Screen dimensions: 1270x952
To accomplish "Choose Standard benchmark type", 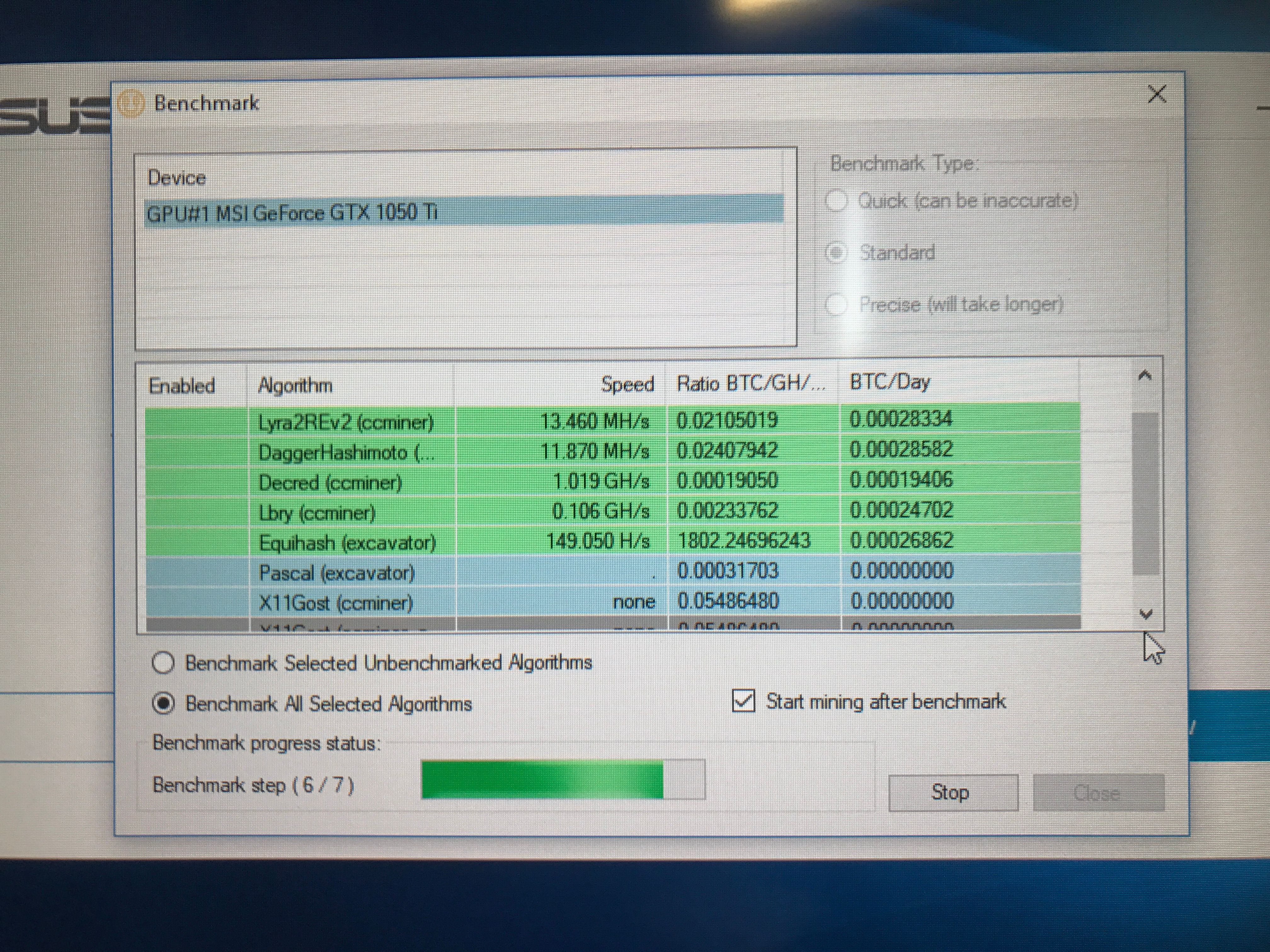I will 881,252.
